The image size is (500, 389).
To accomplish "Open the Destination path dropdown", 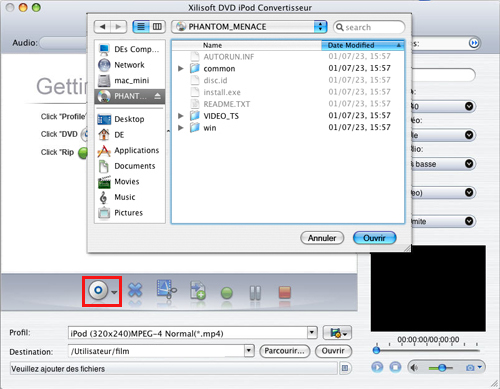I will click(249, 351).
